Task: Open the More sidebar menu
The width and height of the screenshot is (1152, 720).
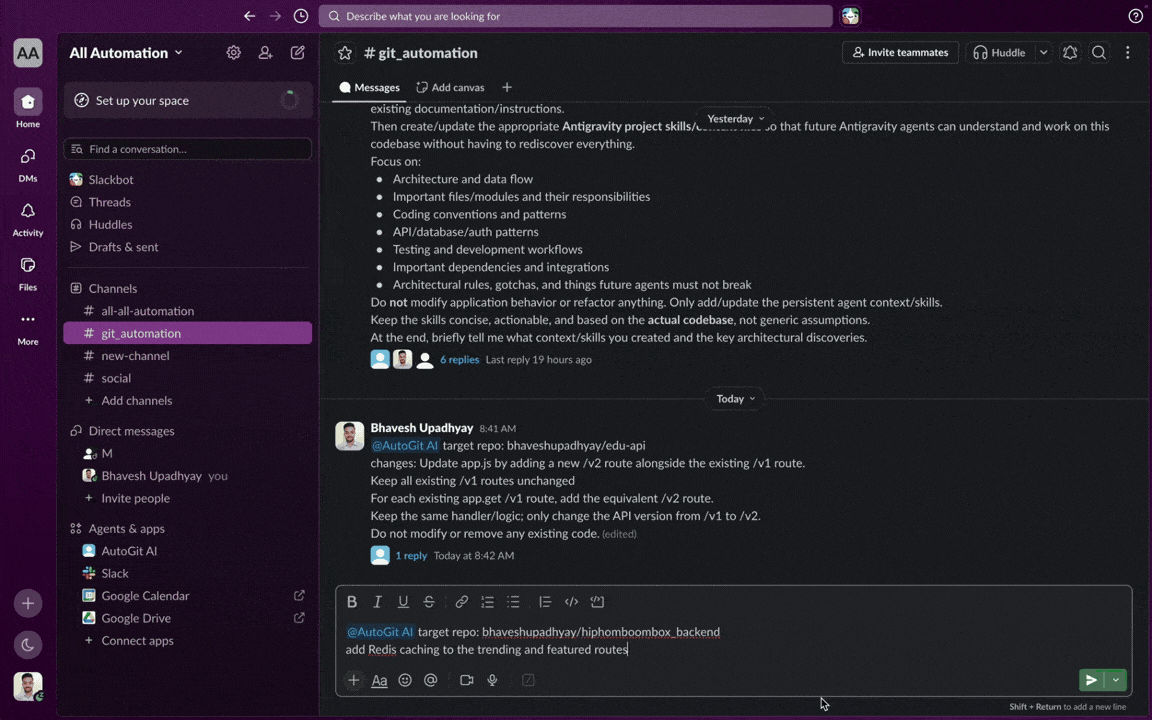Action: point(28,328)
